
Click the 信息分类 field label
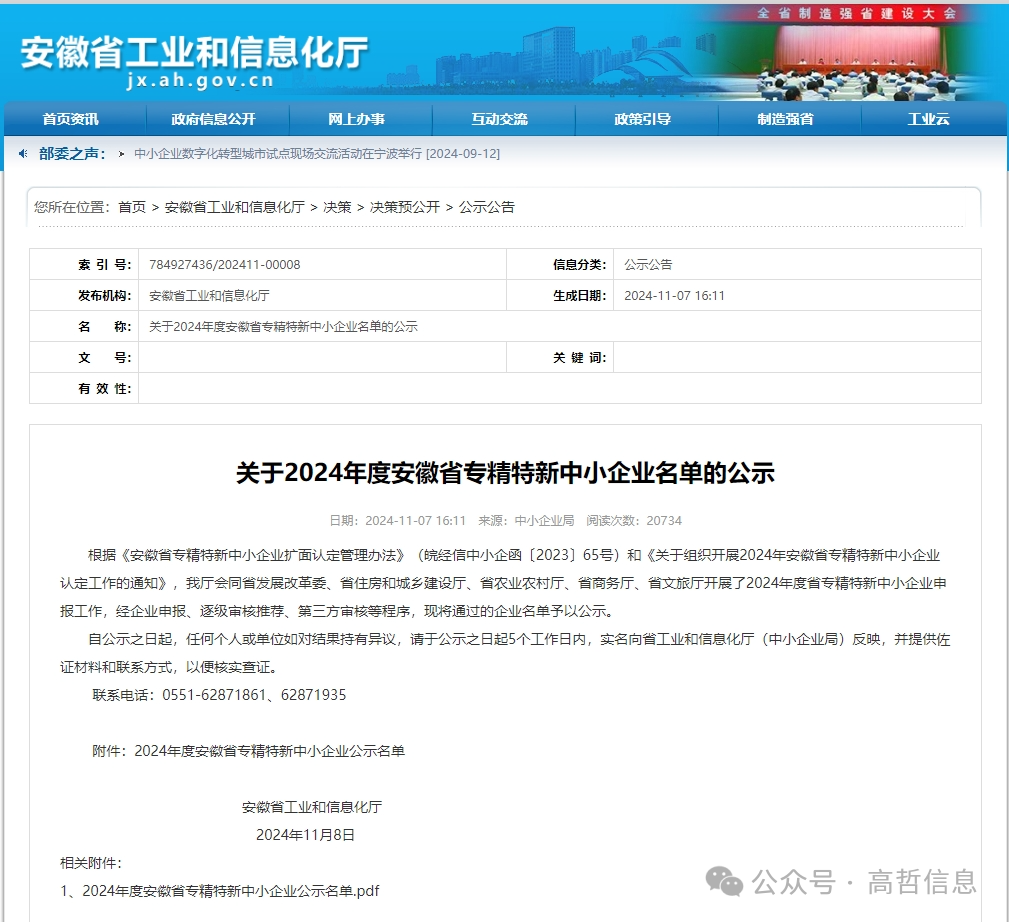[x=580, y=264]
